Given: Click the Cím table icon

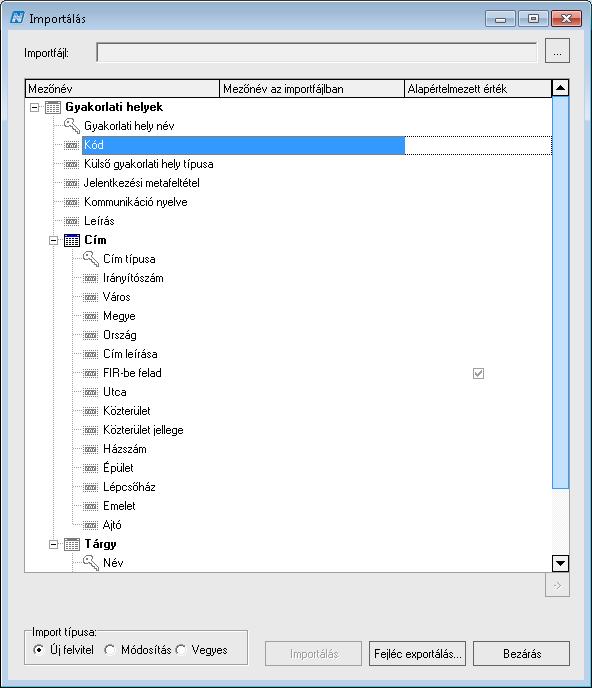Looking at the screenshot, I should click(x=72, y=240).
